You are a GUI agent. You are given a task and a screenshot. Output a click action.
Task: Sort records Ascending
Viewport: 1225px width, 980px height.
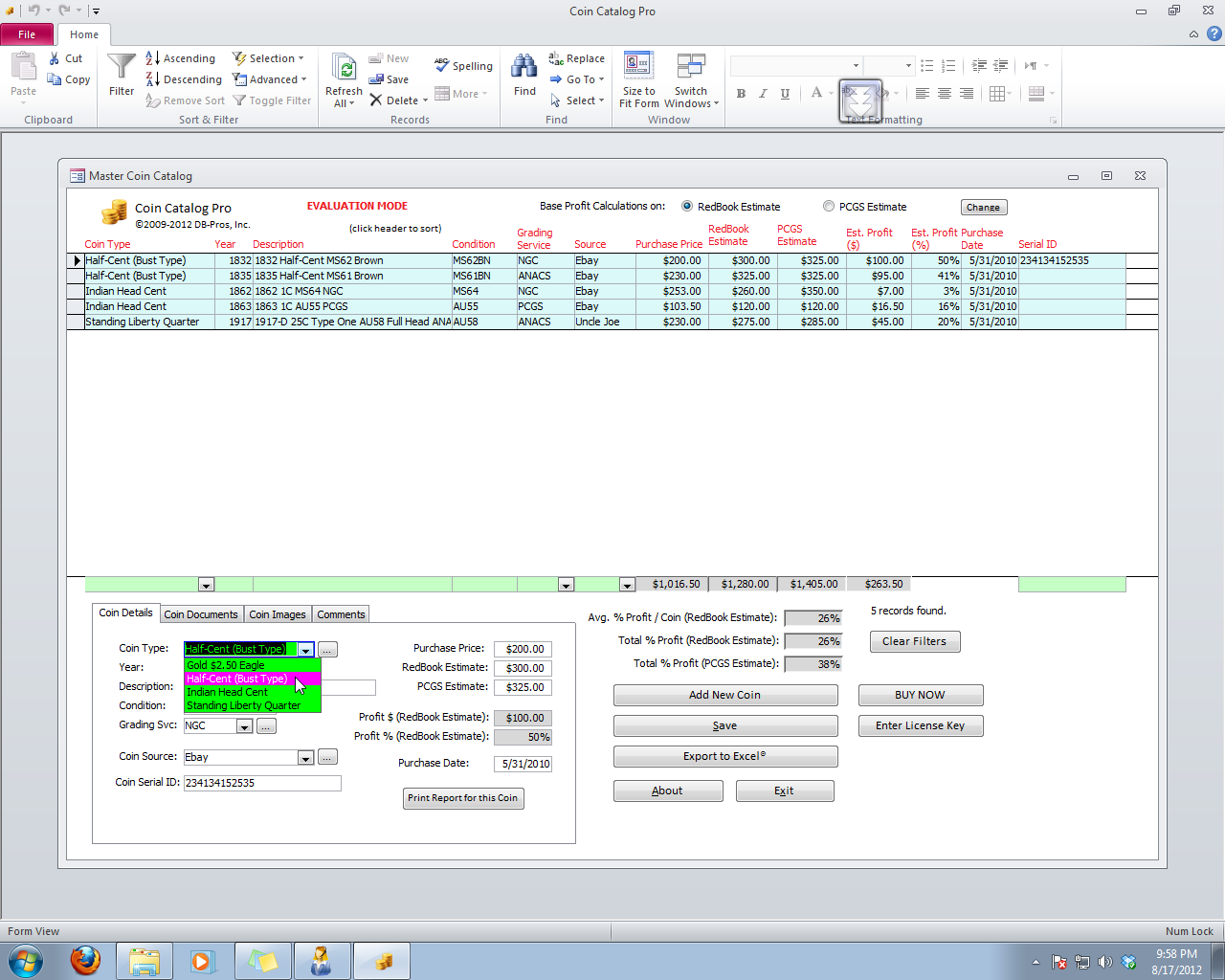[180, 58]
